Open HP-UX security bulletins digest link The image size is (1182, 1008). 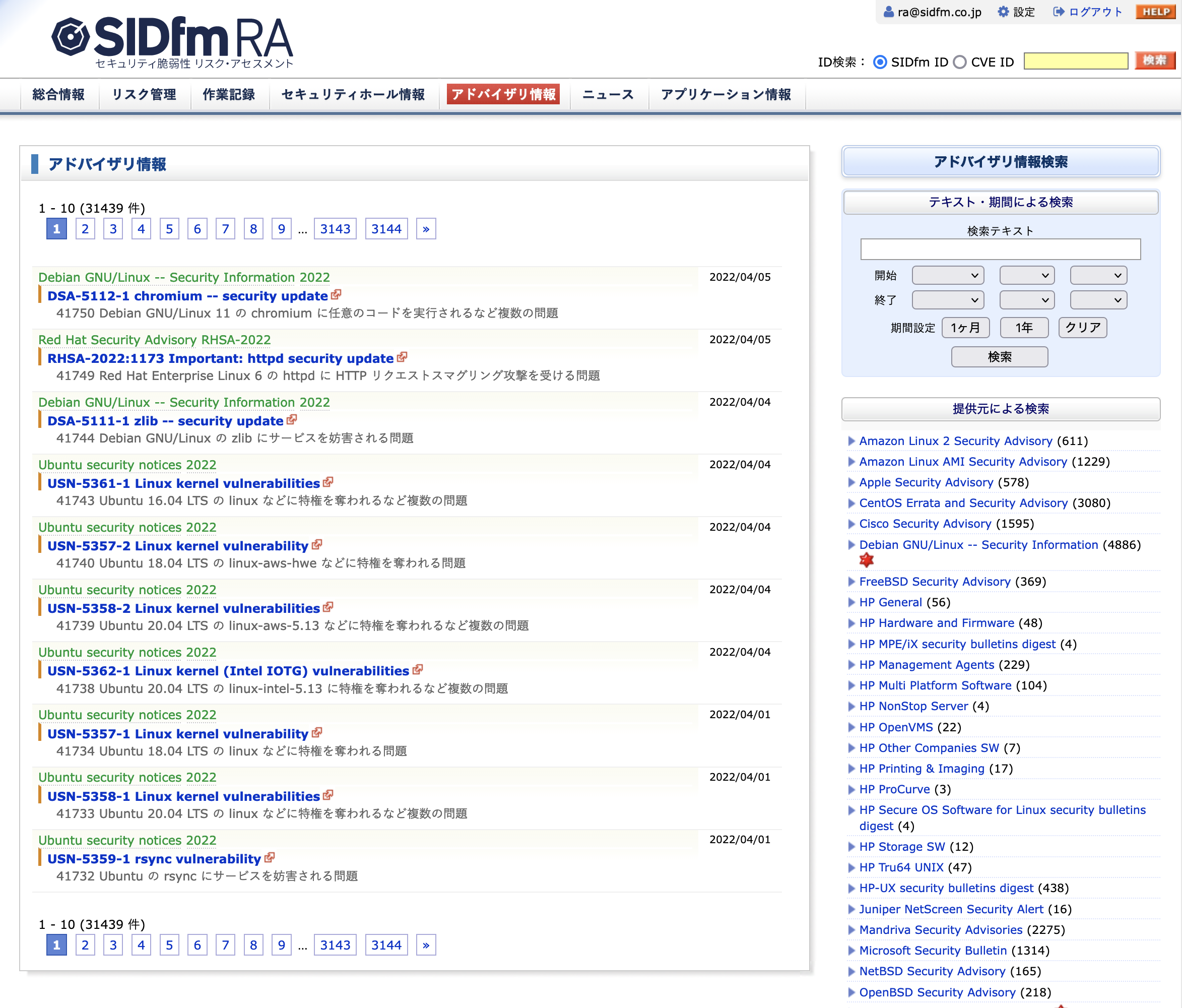coord(946,888)
